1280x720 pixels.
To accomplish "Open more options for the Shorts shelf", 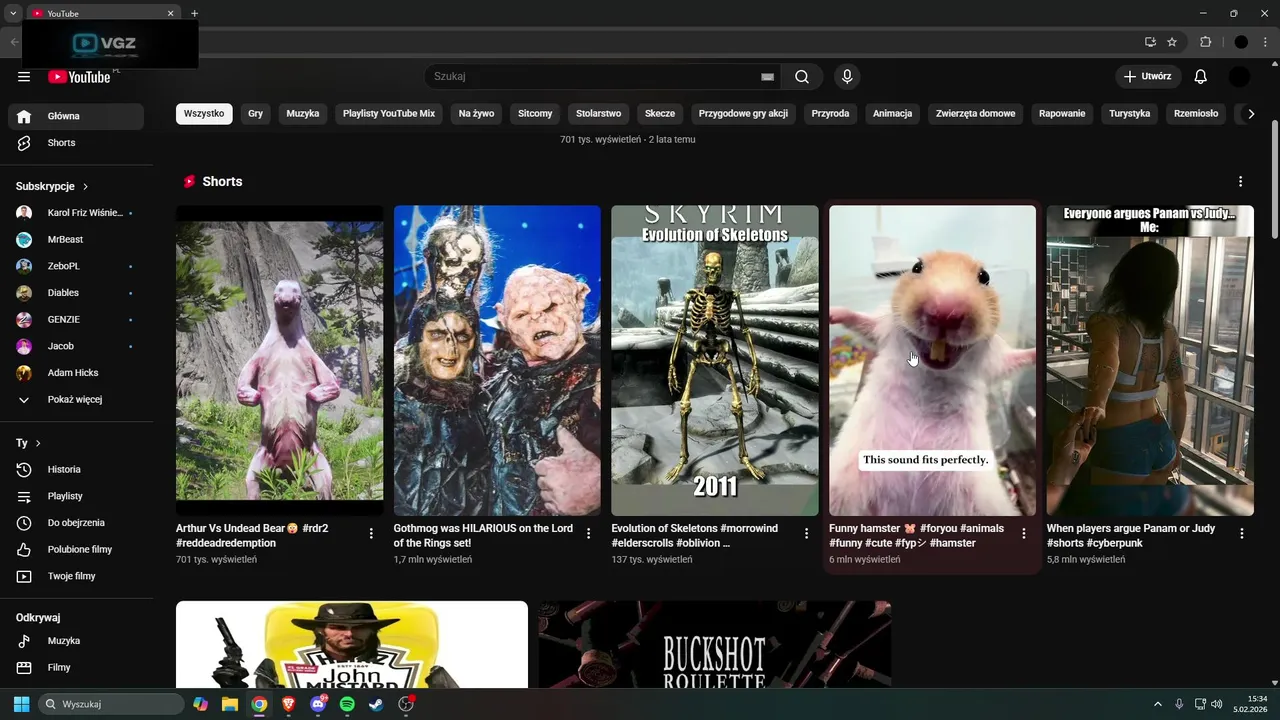I will coord(1240,182).
